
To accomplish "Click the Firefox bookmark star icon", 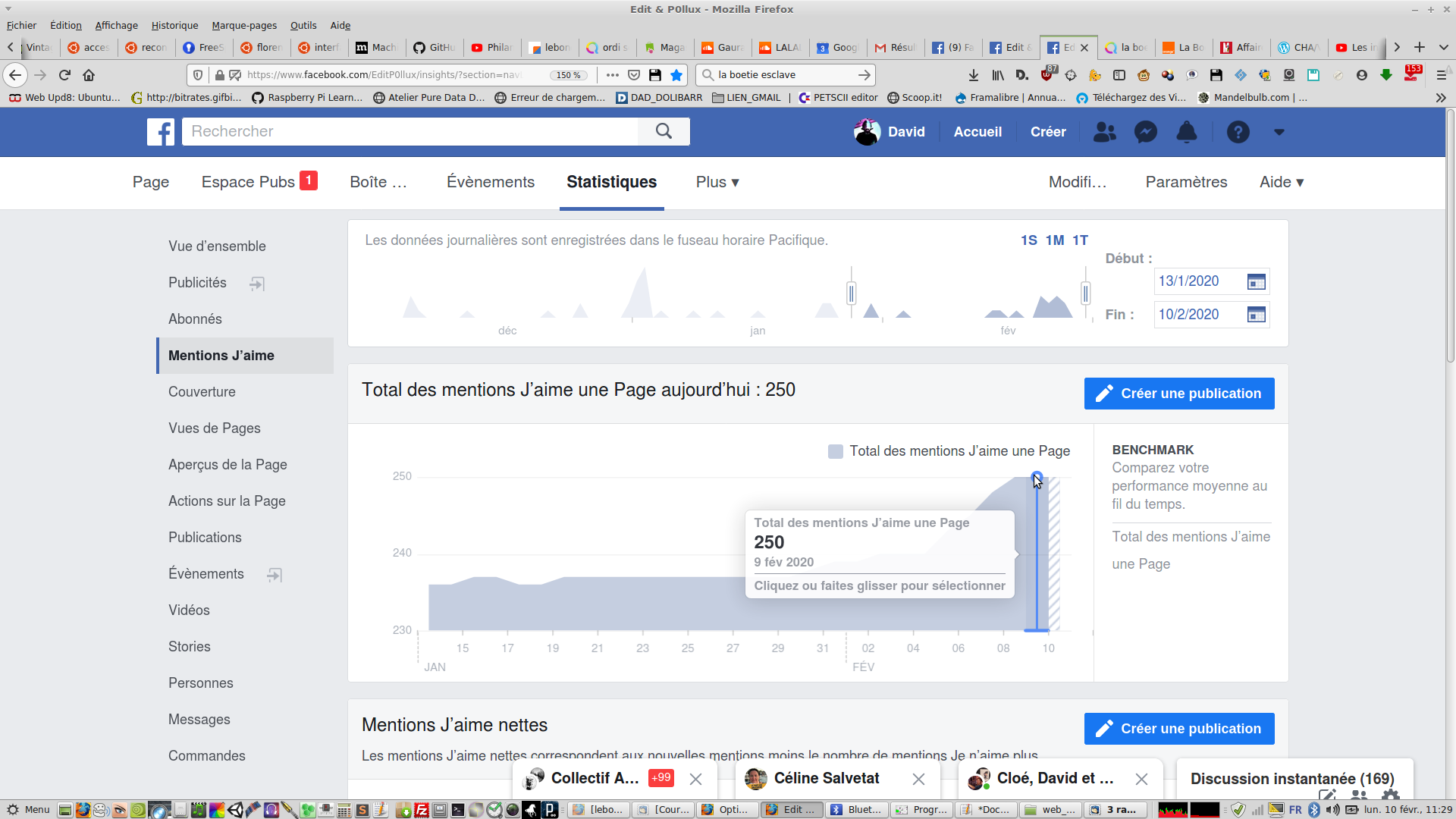I will (676, 75).
